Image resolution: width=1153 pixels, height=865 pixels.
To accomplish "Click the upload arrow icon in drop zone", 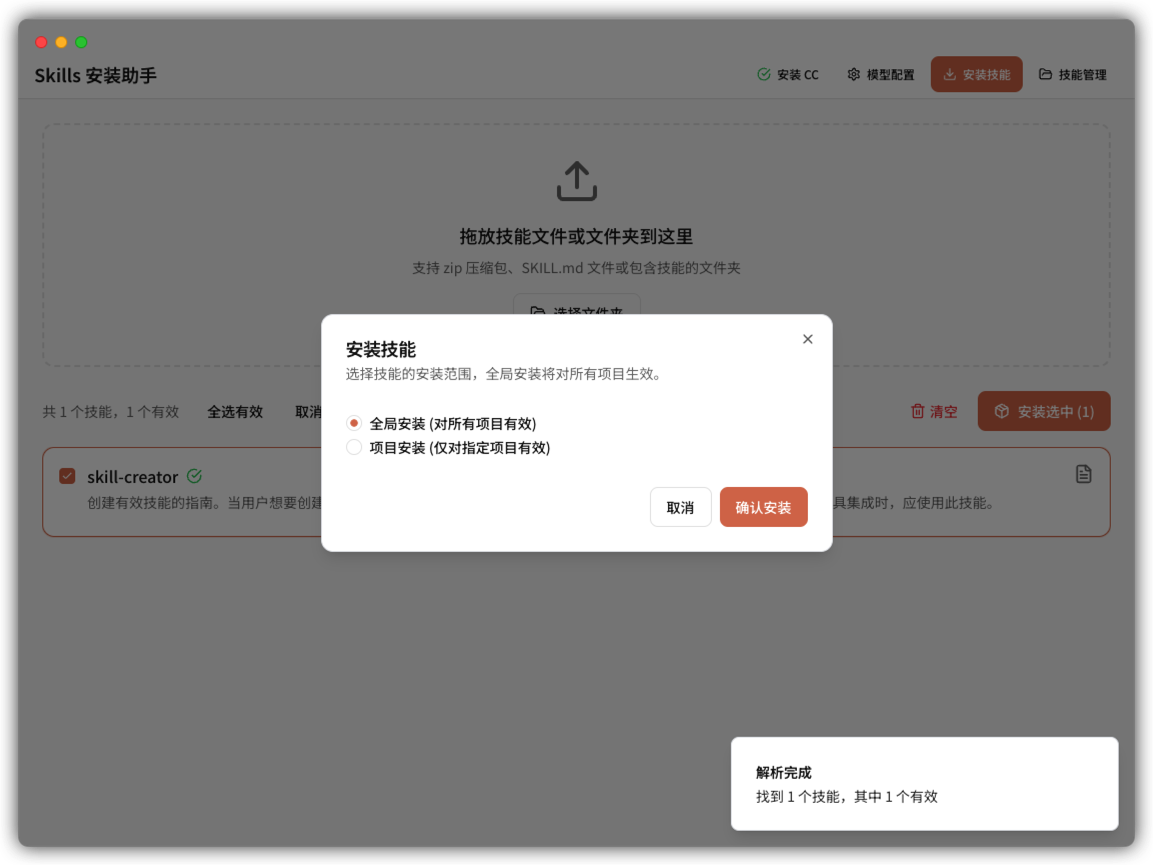I will point(576,181).
